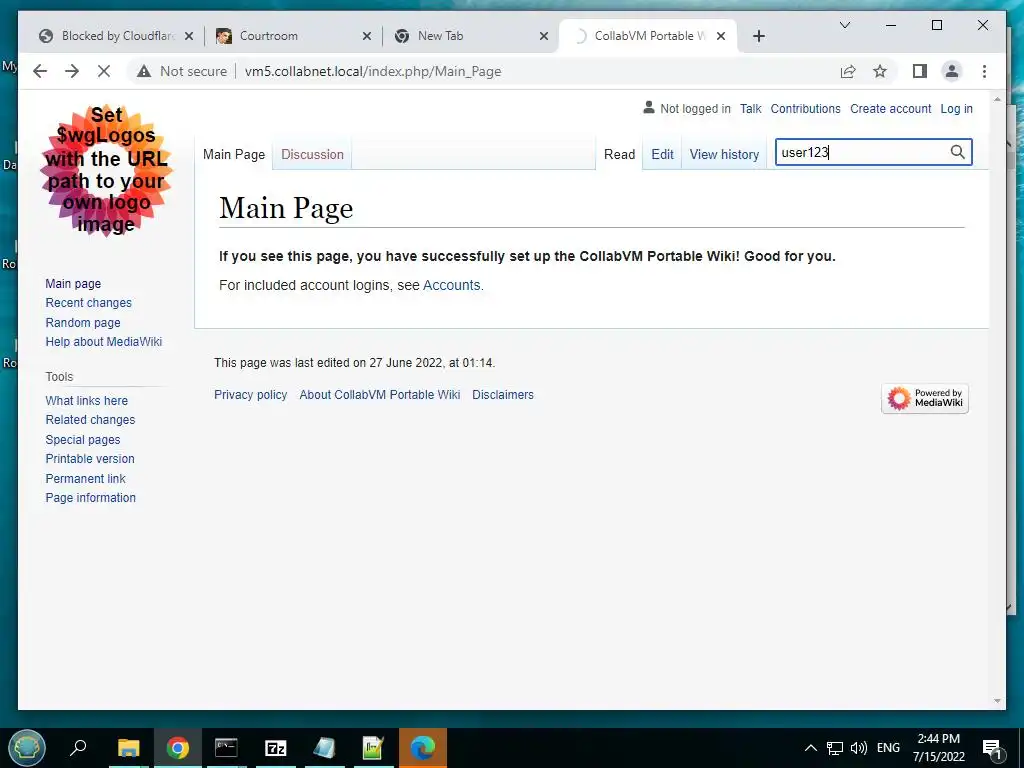The width and height of the screenshot is (1024, 768).
Task: Open Help about MediaWiki
Action: (103, 342)
